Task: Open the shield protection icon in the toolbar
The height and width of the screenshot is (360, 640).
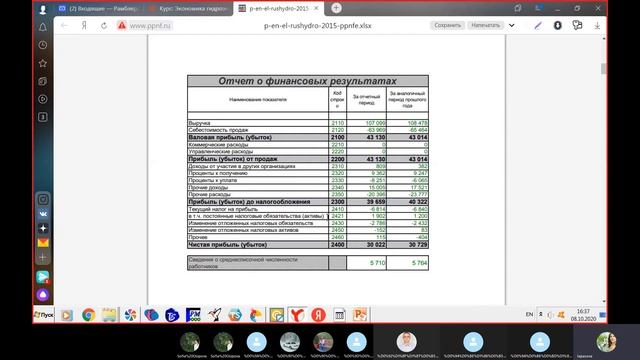Action: point(557,25)
